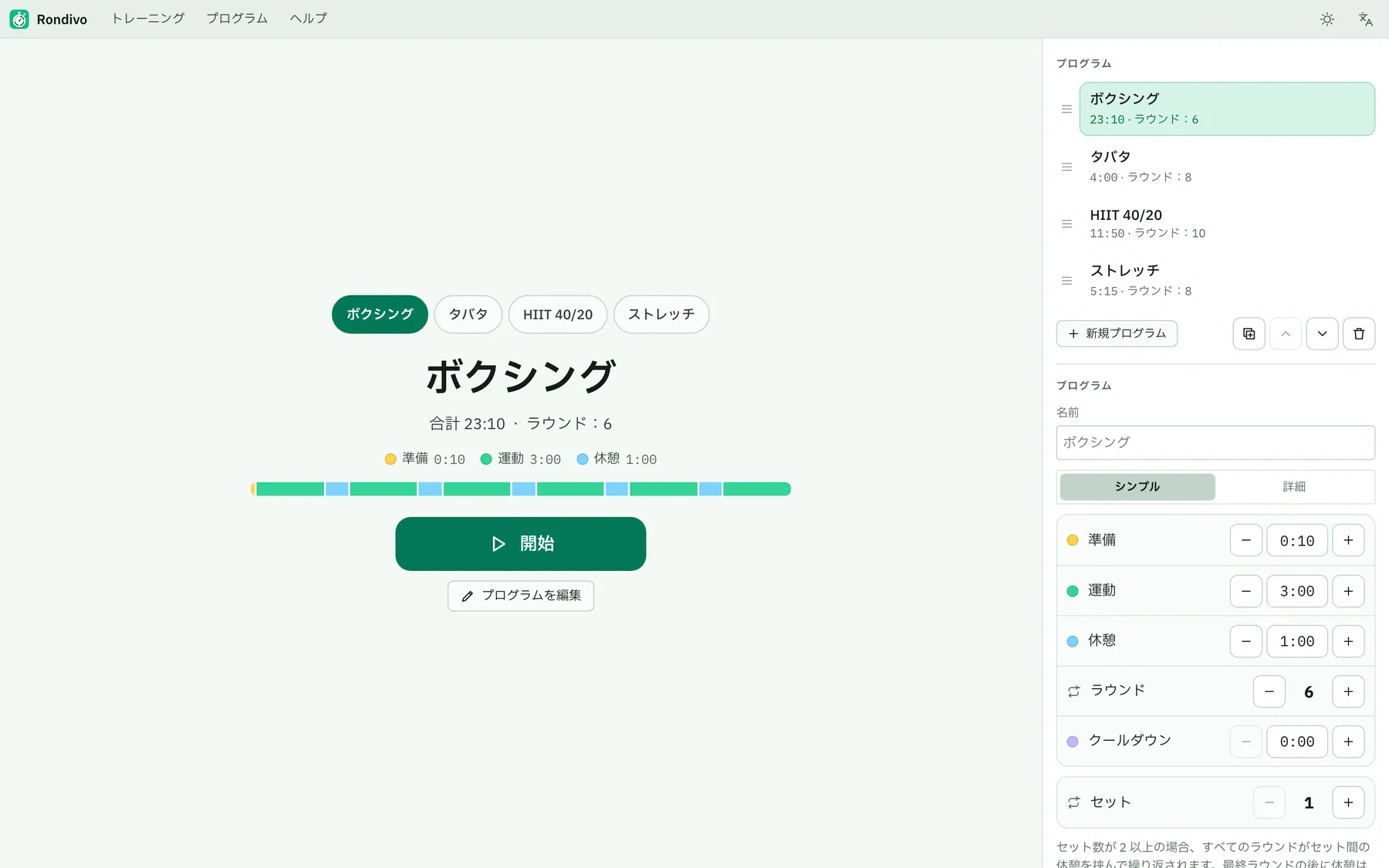
Task: Select the HIIT 40/20 program chip
Action: coord(557,314)
